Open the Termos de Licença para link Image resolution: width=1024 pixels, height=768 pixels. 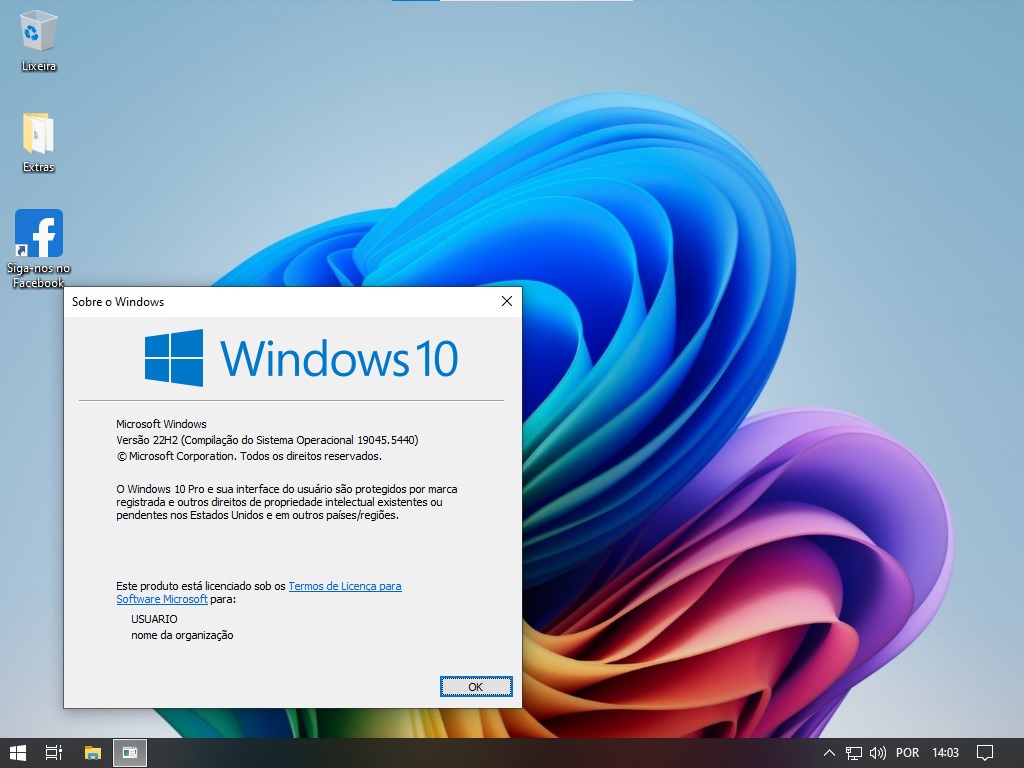click(345, 586)
